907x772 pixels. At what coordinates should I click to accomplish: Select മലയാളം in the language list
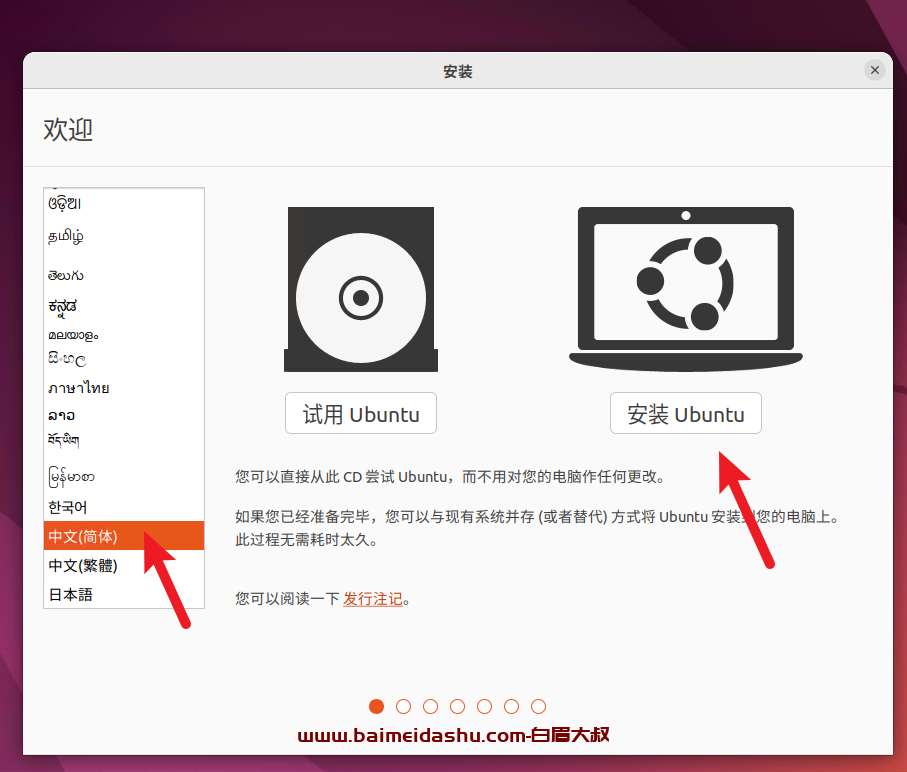click(124, 335)
